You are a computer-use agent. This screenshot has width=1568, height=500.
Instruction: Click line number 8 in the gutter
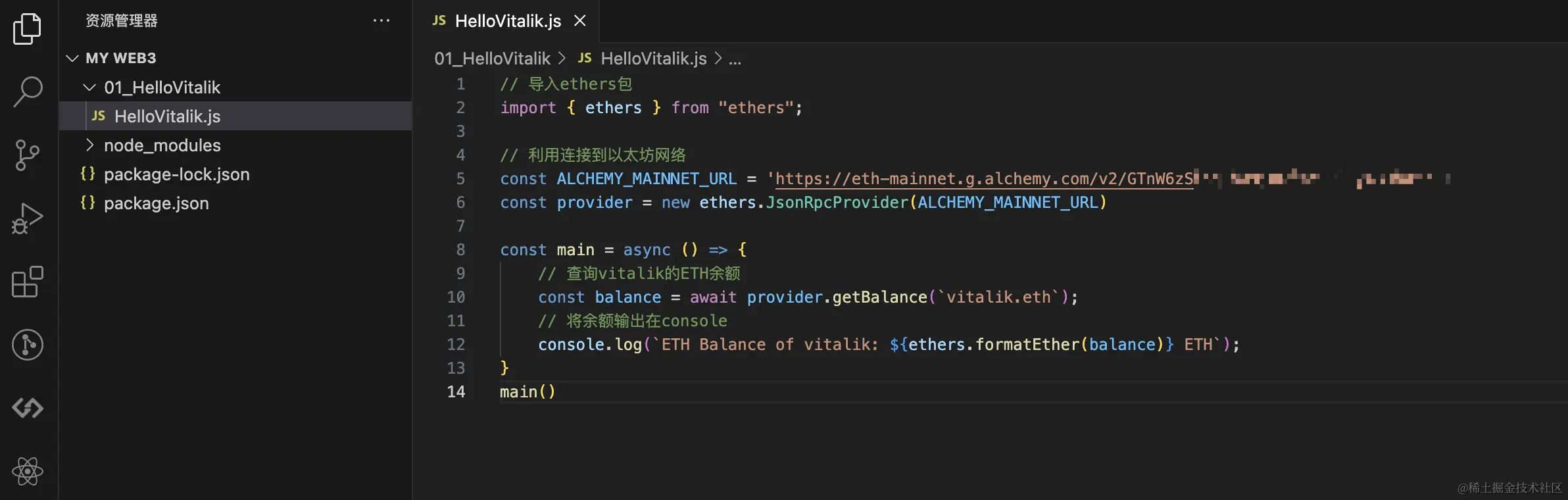pyautogui.click(x=460, y=250)
